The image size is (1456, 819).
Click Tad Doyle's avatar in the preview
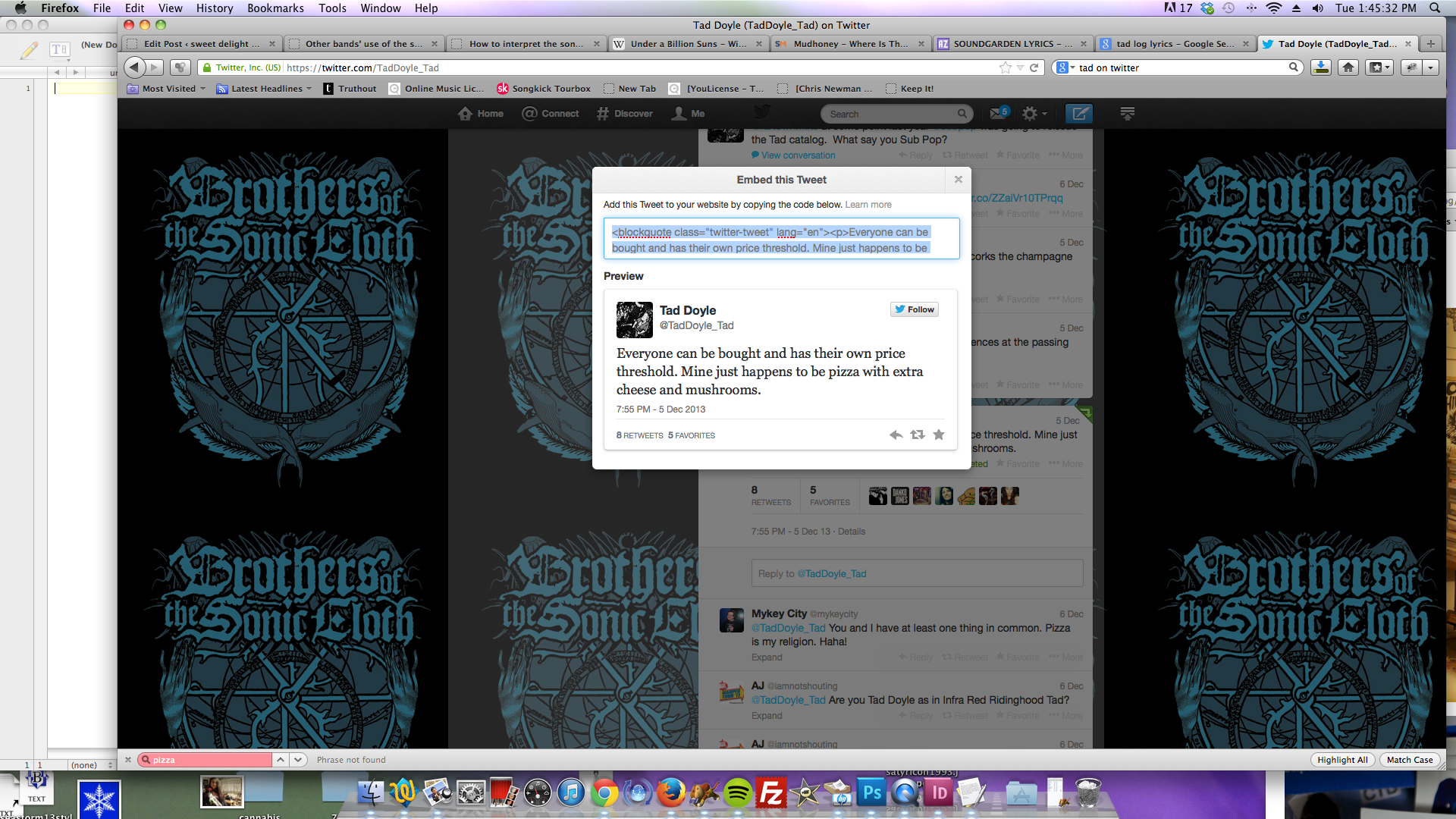point(634,319)
